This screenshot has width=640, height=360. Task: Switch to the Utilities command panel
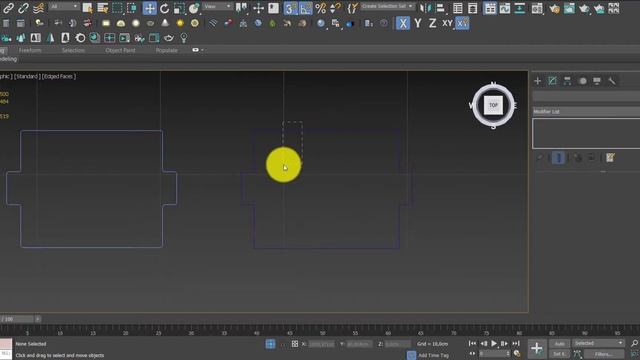click(x=612, y=81)
